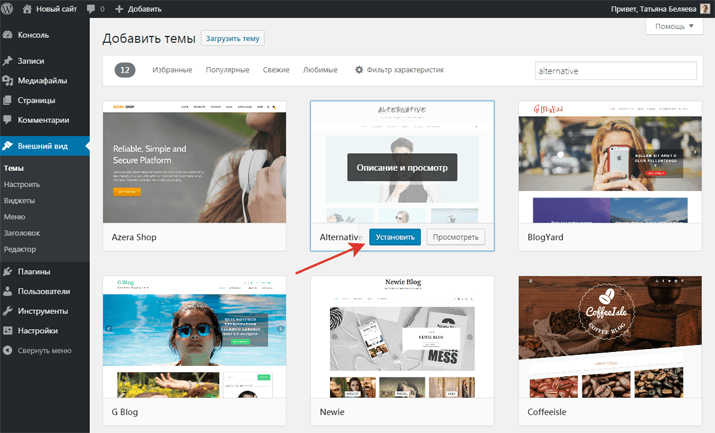Open the G Blog theme screenshot
The width and height of the screenshot is (715, 433).
tap(195, 337)
